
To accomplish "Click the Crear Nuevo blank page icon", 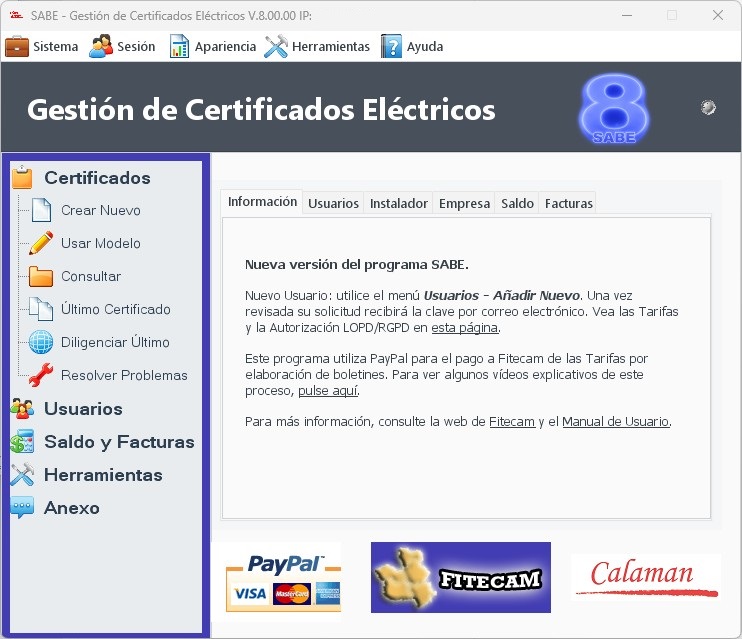I will (x=41, y=210).
